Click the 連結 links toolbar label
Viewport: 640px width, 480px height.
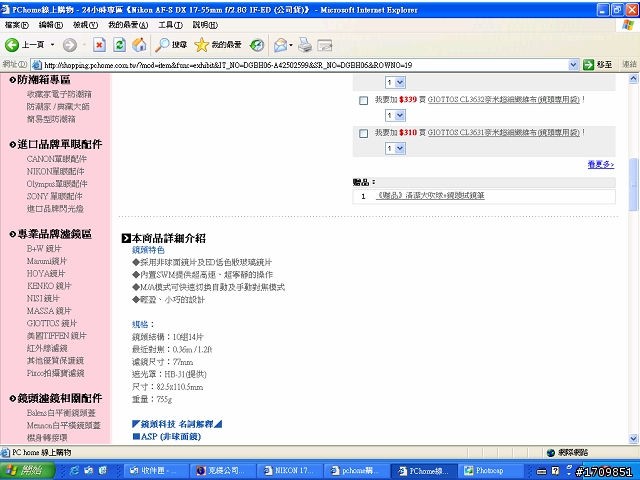(x=629, y=64)
